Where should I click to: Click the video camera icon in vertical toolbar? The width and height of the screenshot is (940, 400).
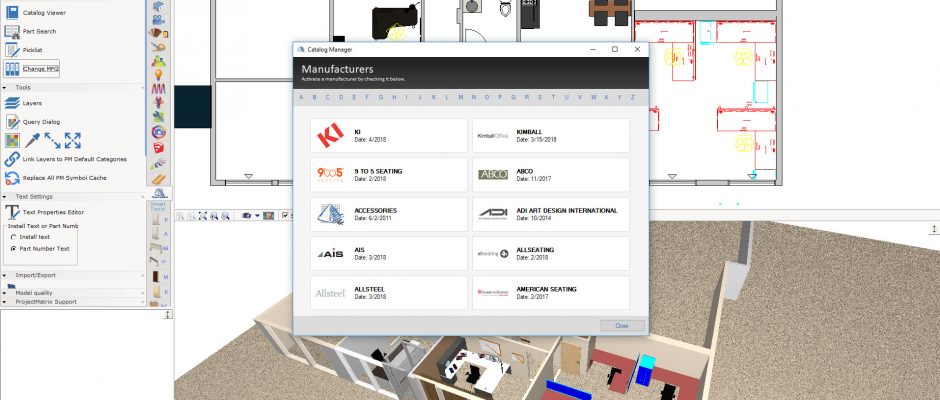coord(158,19)
